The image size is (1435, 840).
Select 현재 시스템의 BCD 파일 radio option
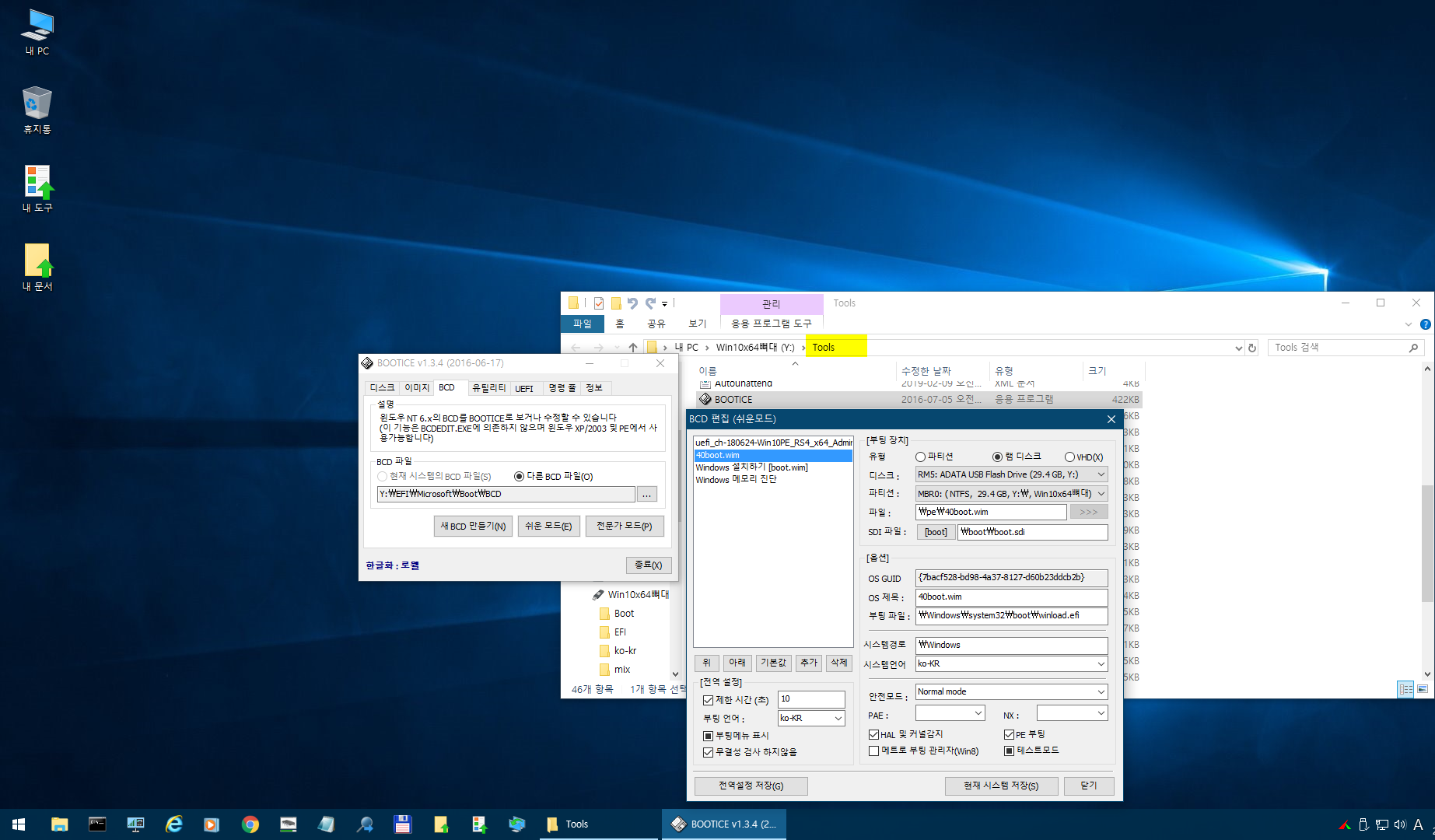[x=382, y=476]
